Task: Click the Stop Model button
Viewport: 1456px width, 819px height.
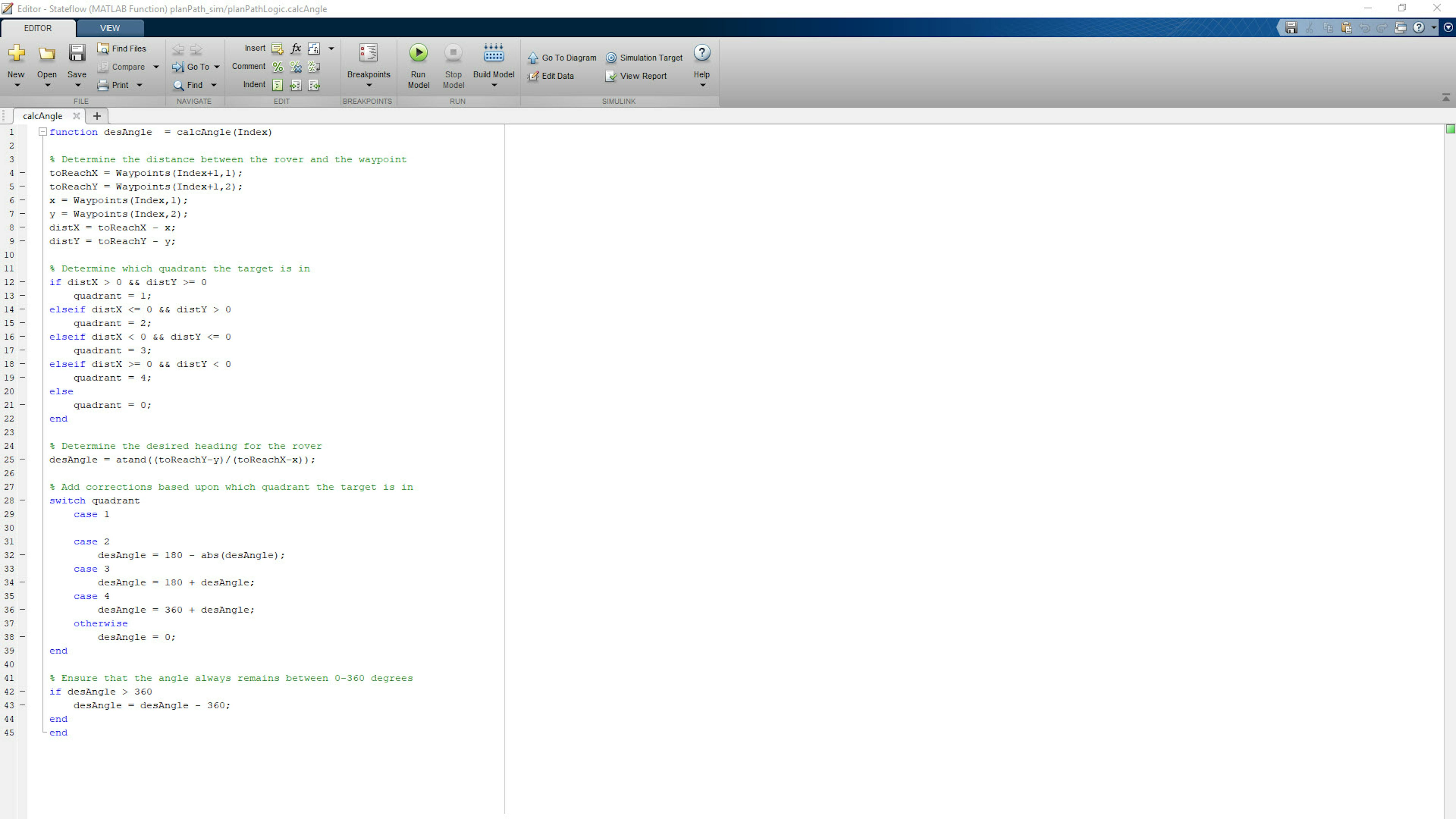Action: [x=453, y=53]
